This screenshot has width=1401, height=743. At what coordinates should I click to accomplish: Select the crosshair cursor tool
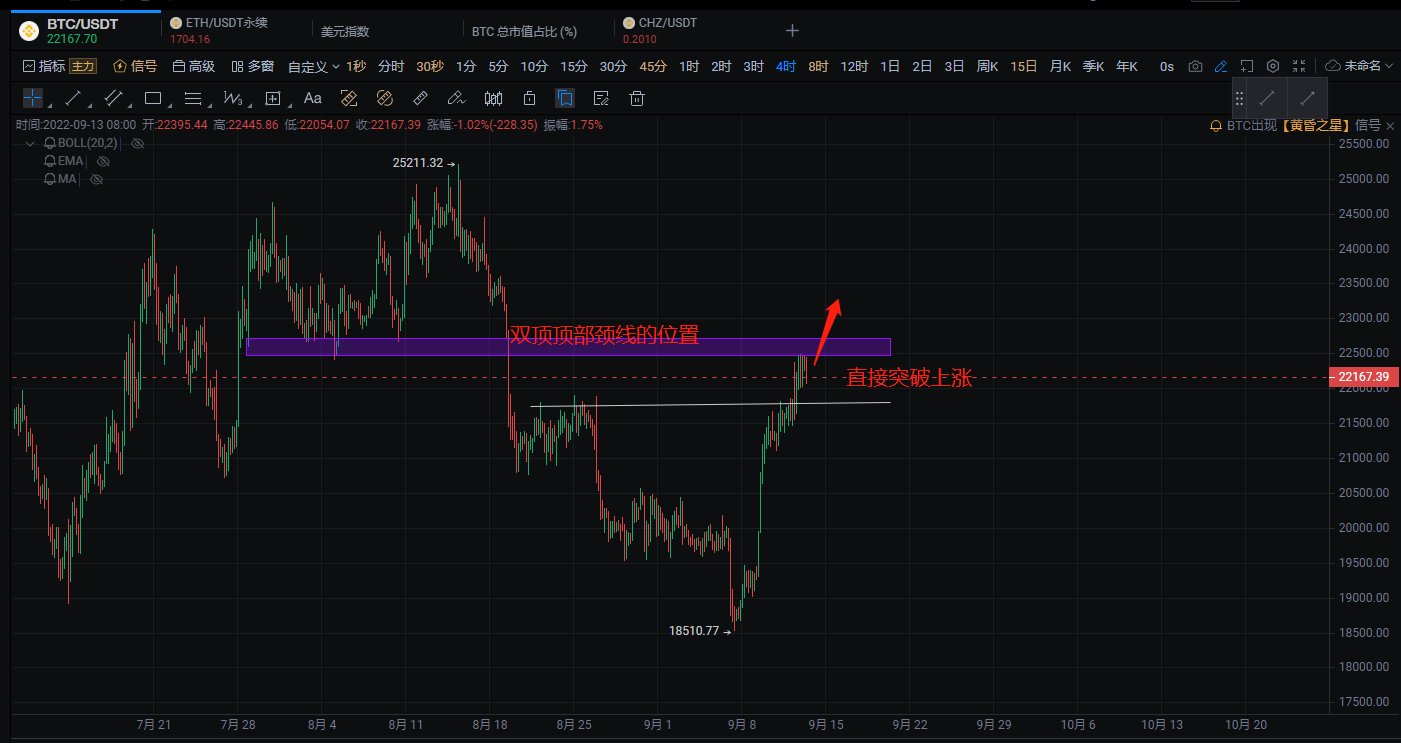(x=33, y=98)
